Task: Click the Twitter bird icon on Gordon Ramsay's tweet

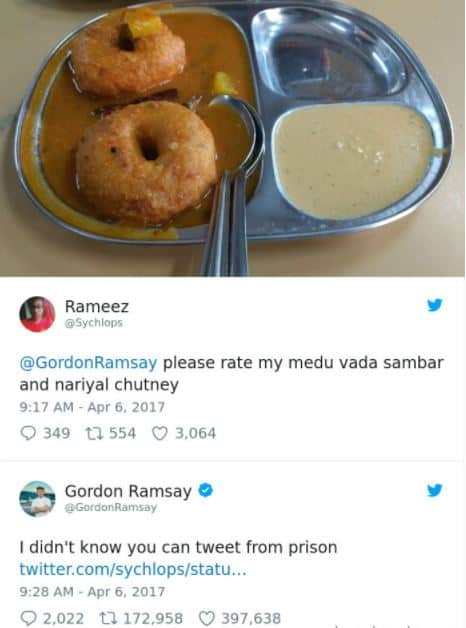Action: coord(434,490)
